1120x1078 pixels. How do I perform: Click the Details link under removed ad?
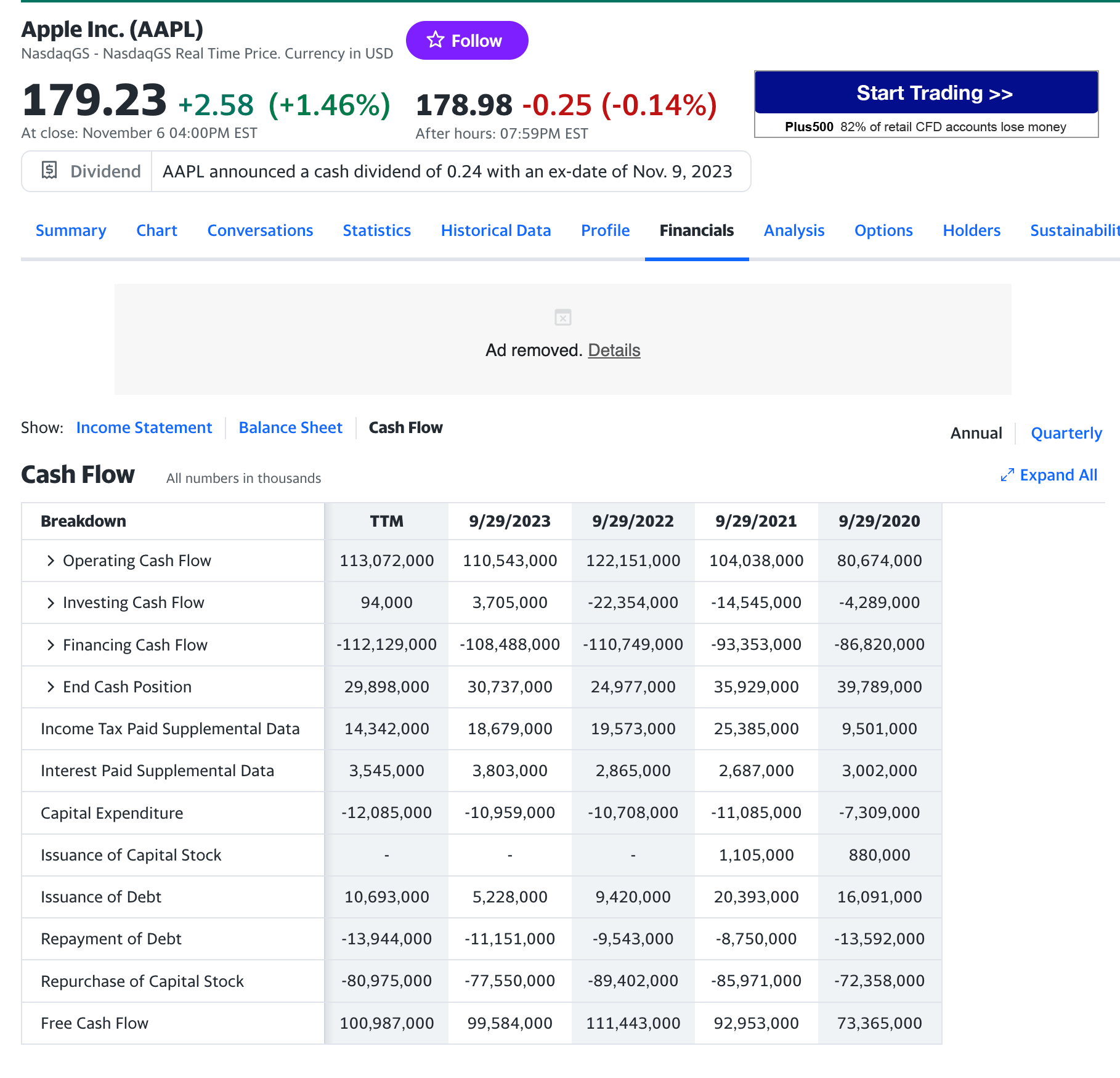tap(614, 350)
